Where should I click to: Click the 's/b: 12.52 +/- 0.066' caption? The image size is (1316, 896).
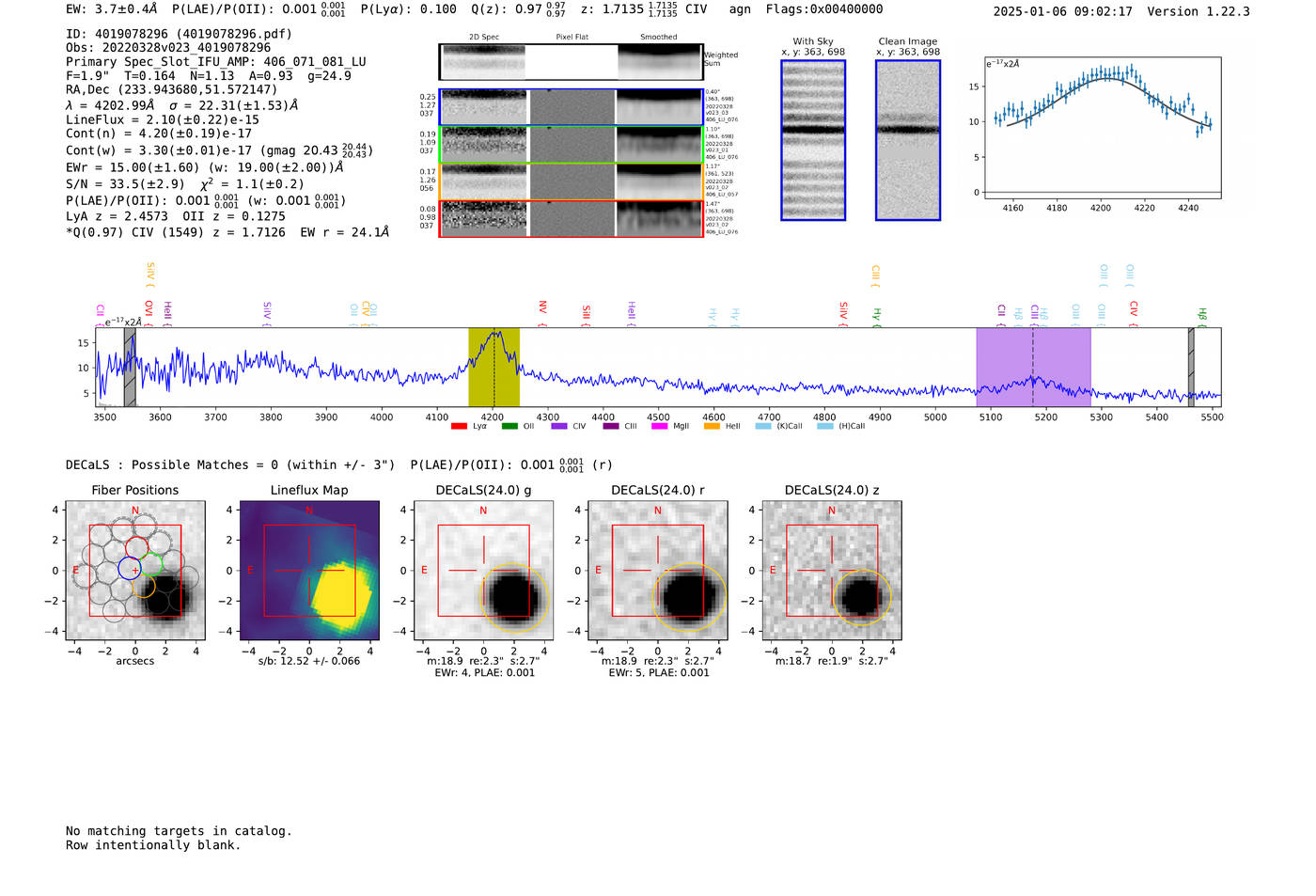pyautogui.click(x=309, y=661)
